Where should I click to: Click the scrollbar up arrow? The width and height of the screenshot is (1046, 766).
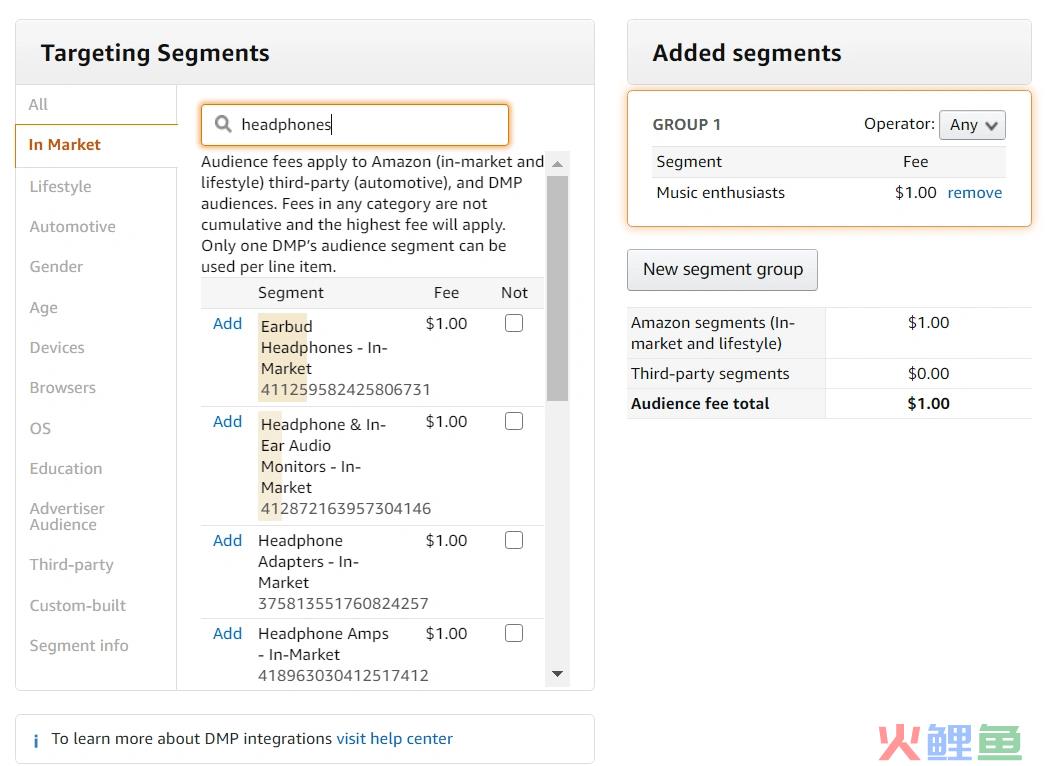tap(558, 163)
